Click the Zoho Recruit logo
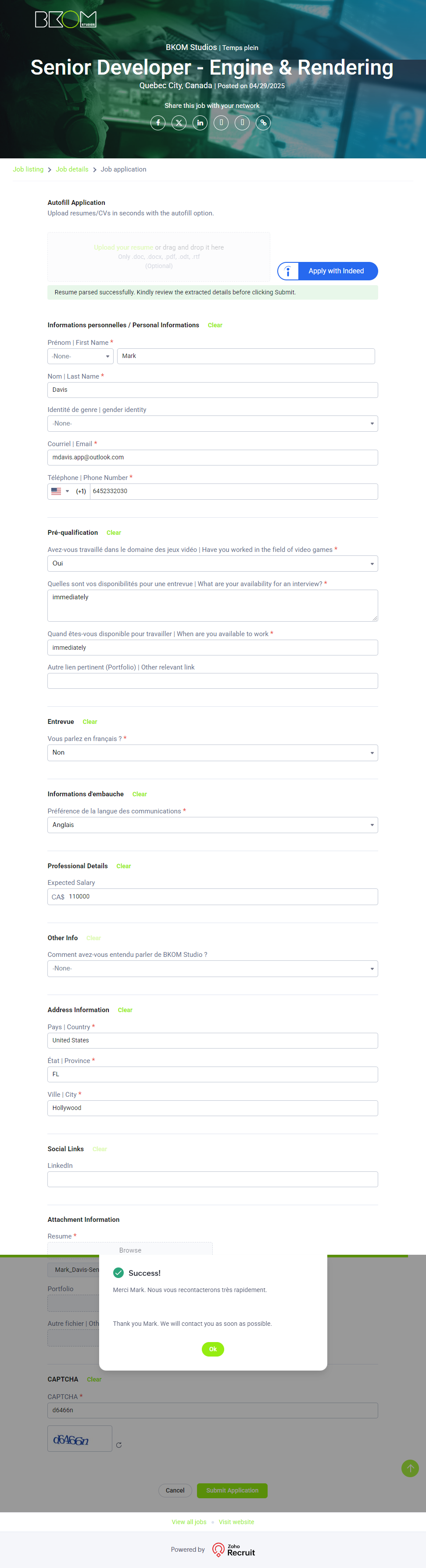Image resolution: width=426 pixels, height=1568 pixels. click(234, 1549)
